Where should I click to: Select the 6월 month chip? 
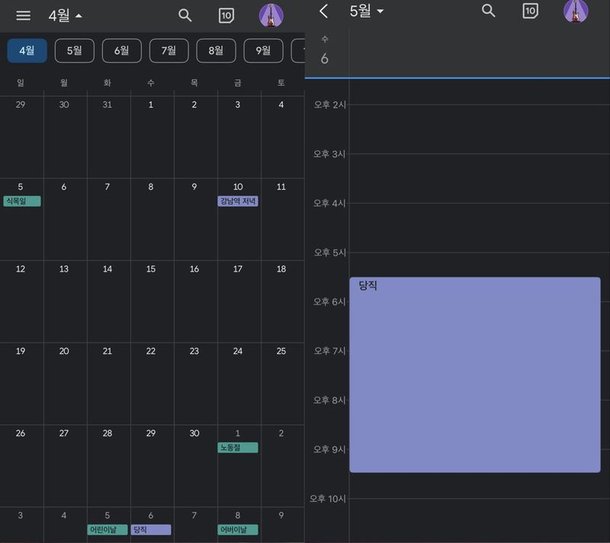[122, 51]
